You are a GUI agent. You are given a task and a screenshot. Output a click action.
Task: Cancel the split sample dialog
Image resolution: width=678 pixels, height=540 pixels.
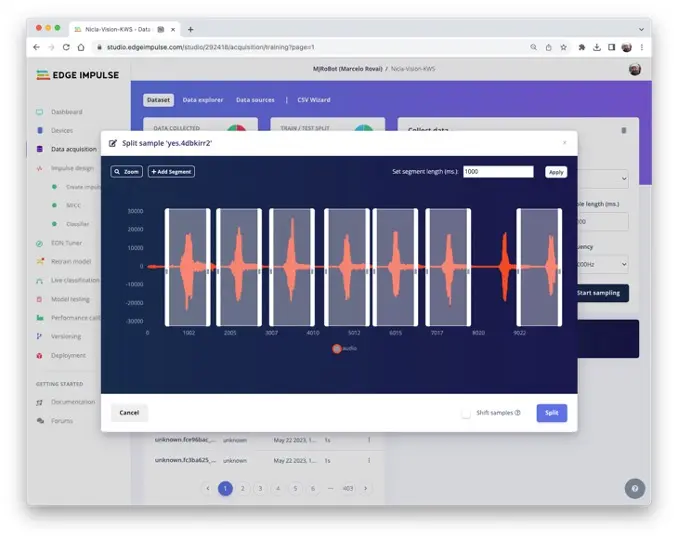coord(129,412)
